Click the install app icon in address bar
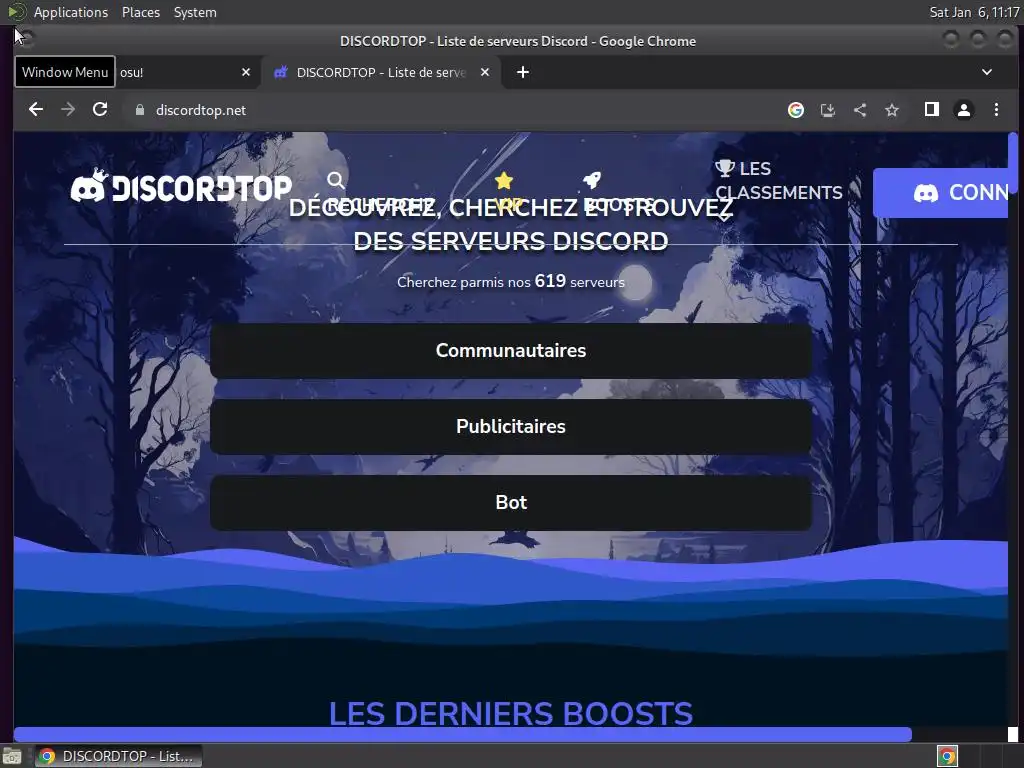 point(827,110)
